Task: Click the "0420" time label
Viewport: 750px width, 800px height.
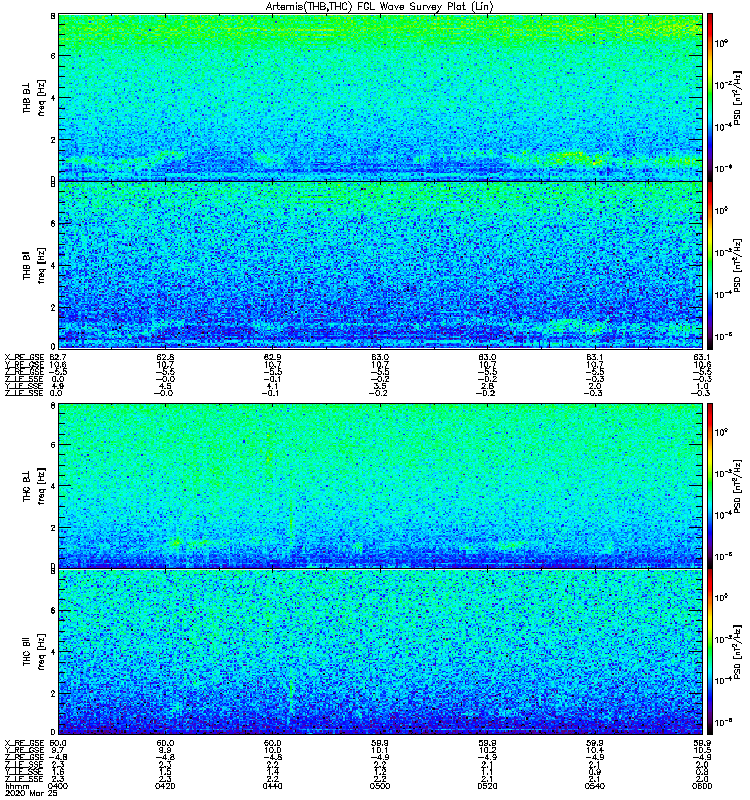Action: (x=165, y=786)
